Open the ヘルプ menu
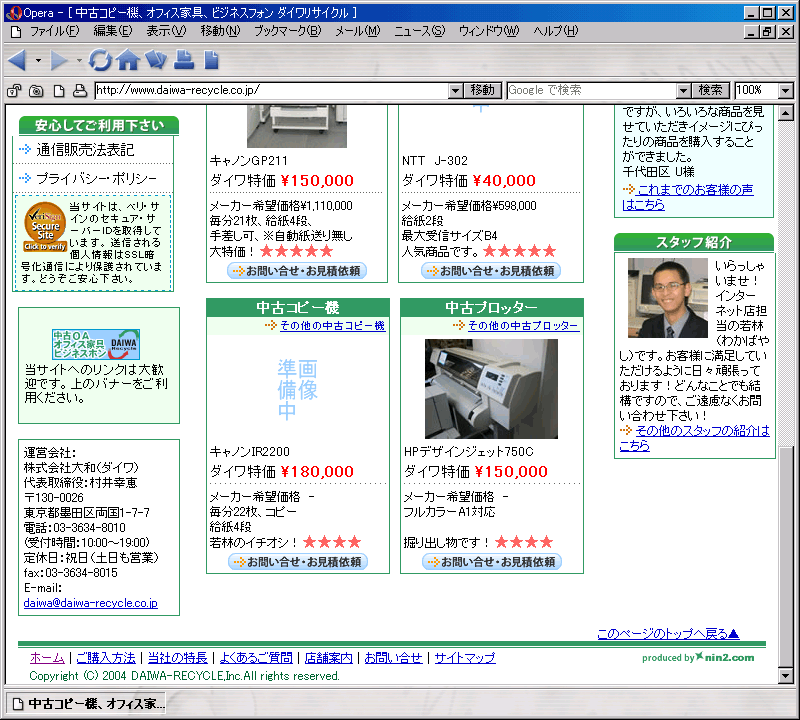Image resolution: width=800 pixels, height=720 pixels. coord(556,32)
